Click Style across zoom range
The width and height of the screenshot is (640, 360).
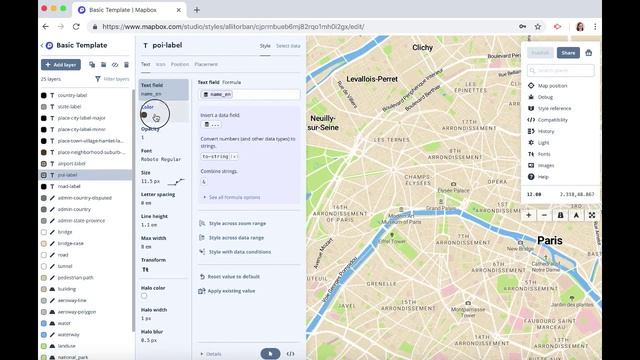[232, 224]
